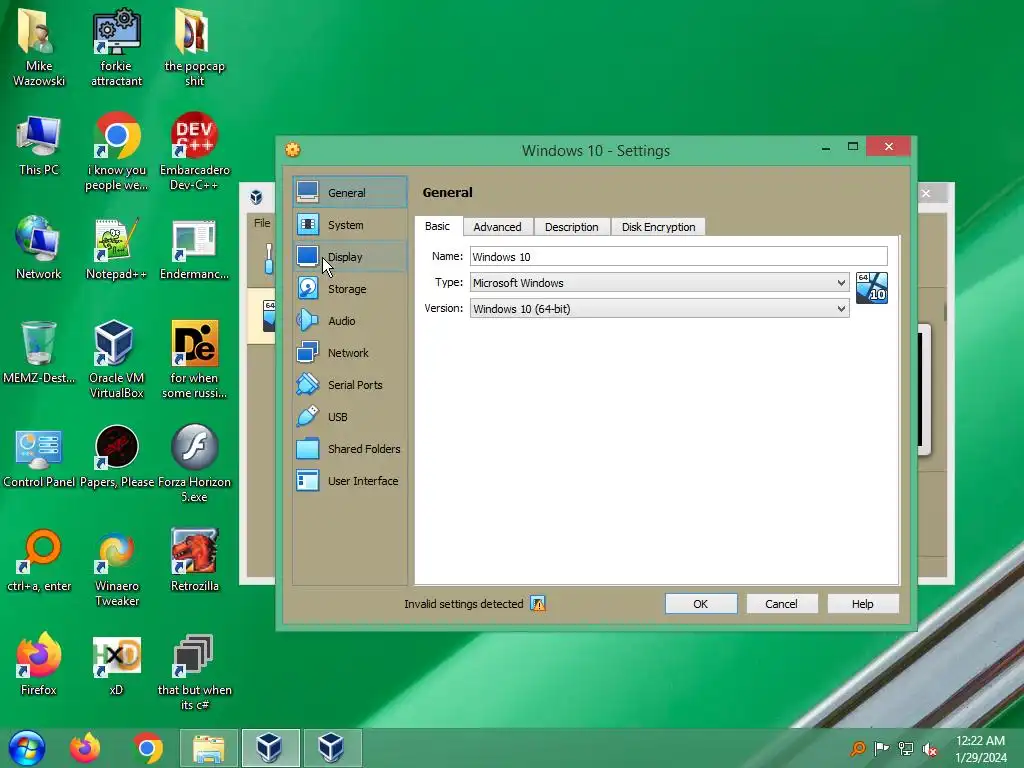Select the ctrl+a, enter desktop shortcut
The height and width of the screenshot is (768, 1024).
(39, 560)
